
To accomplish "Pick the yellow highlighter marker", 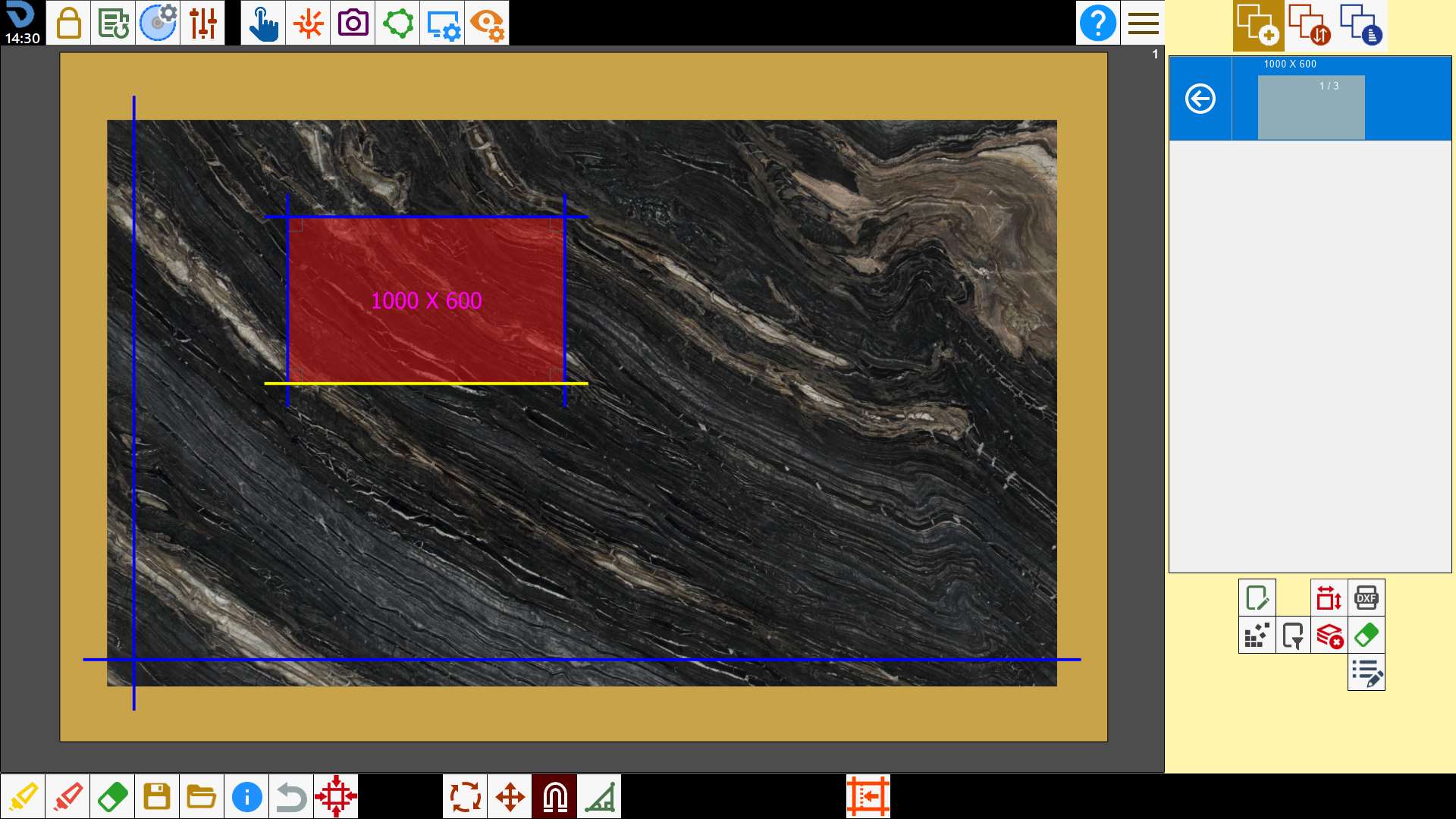I will [x=23, y=796].
